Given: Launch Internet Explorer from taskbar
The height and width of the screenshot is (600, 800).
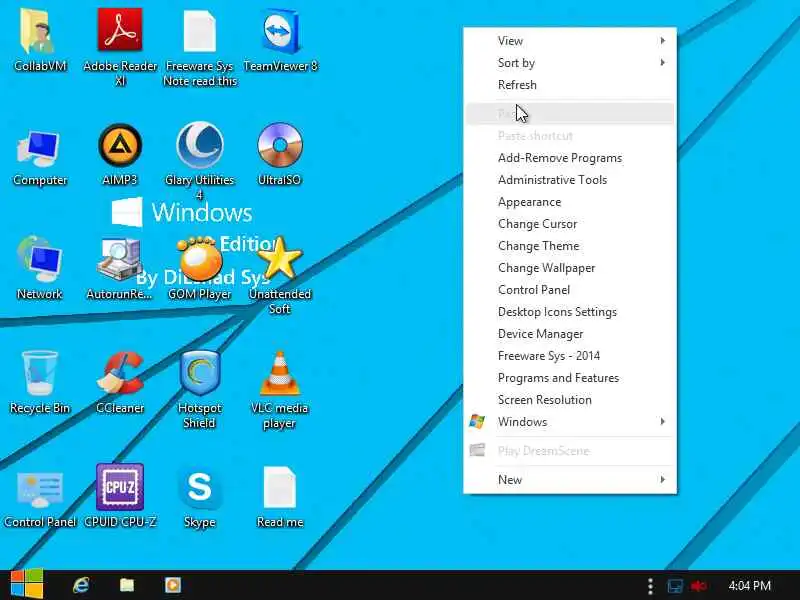Looking at the screenshot, I should click(x=81, y=585).
